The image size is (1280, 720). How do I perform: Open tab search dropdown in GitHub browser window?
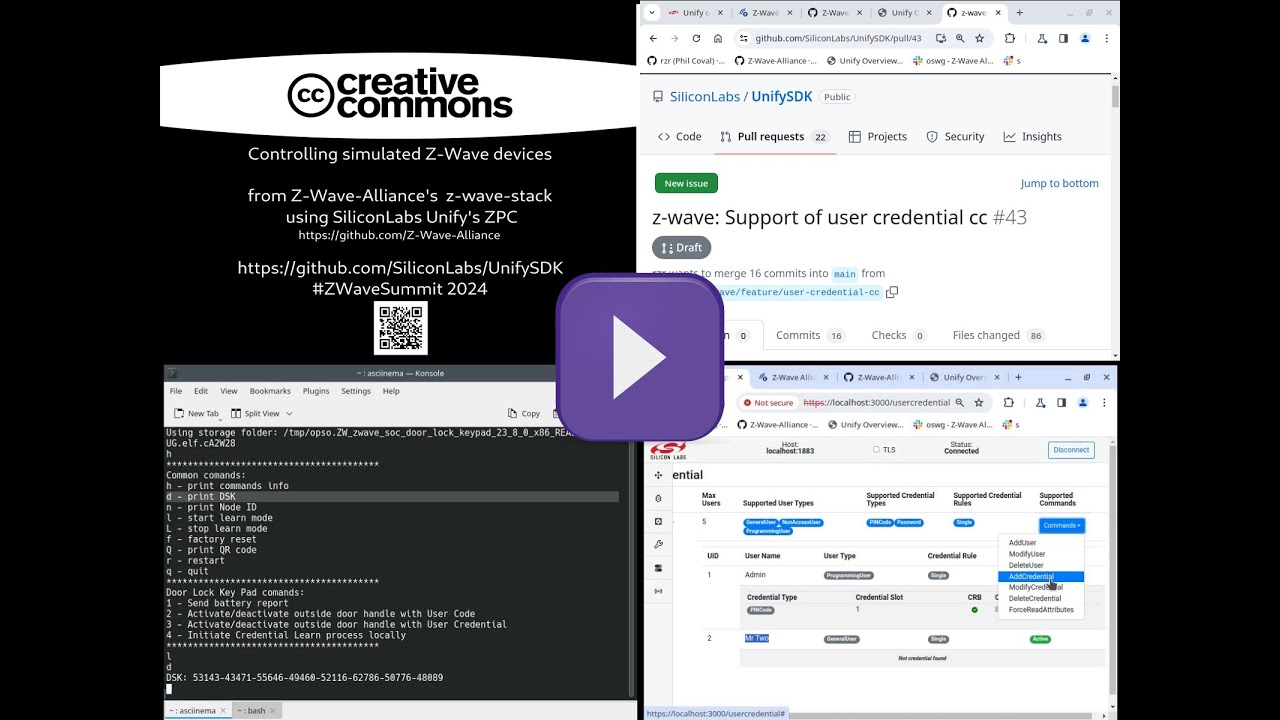pyautogui.click(x=652, y=13)
